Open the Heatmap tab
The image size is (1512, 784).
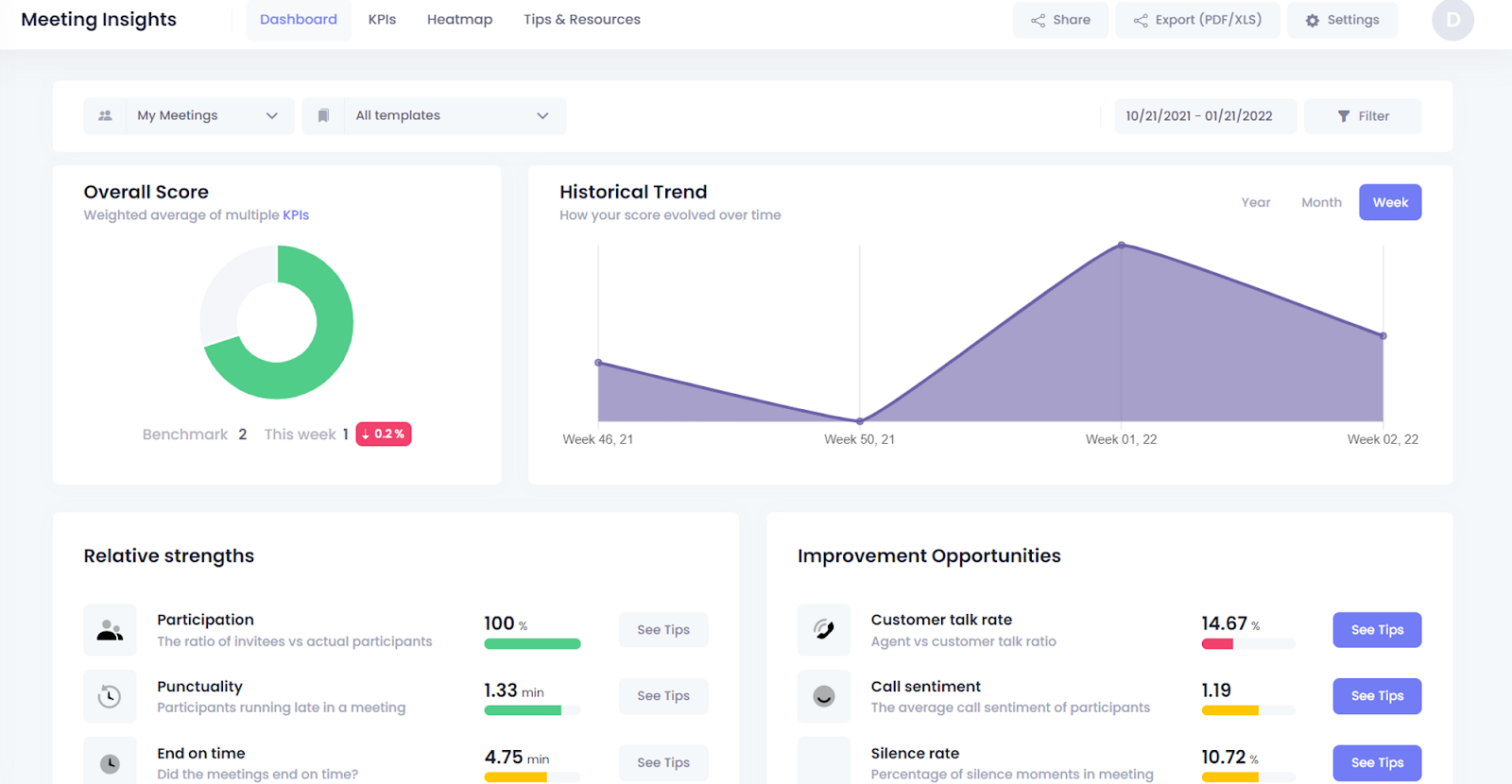point(459,20)
